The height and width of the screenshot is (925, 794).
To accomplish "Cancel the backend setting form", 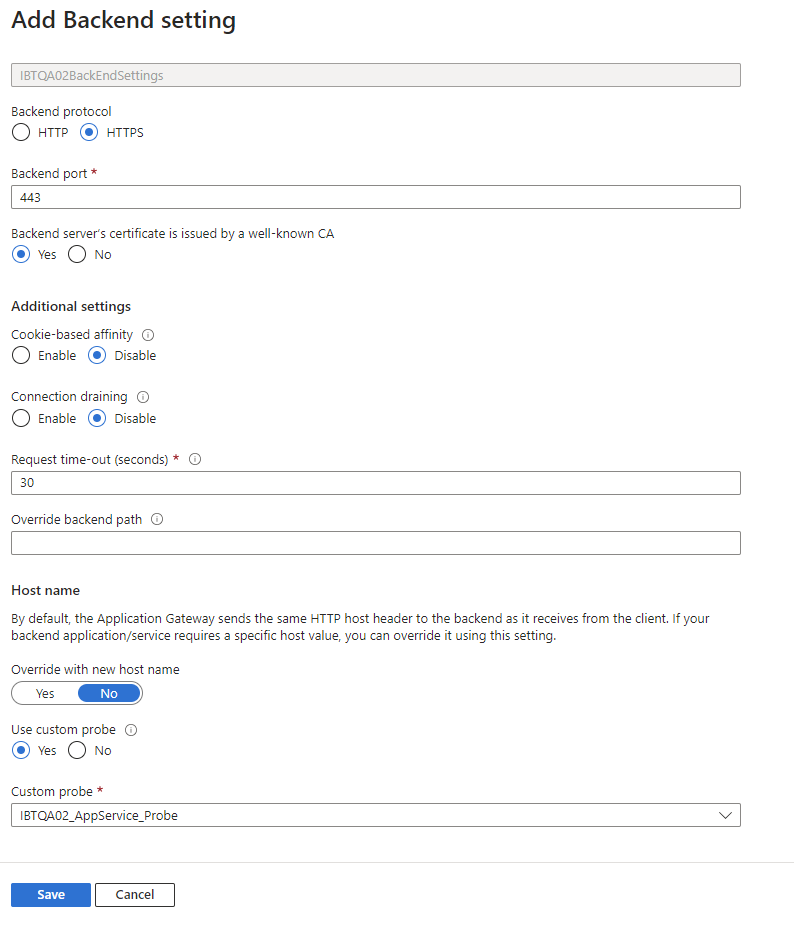I will 134,894.
